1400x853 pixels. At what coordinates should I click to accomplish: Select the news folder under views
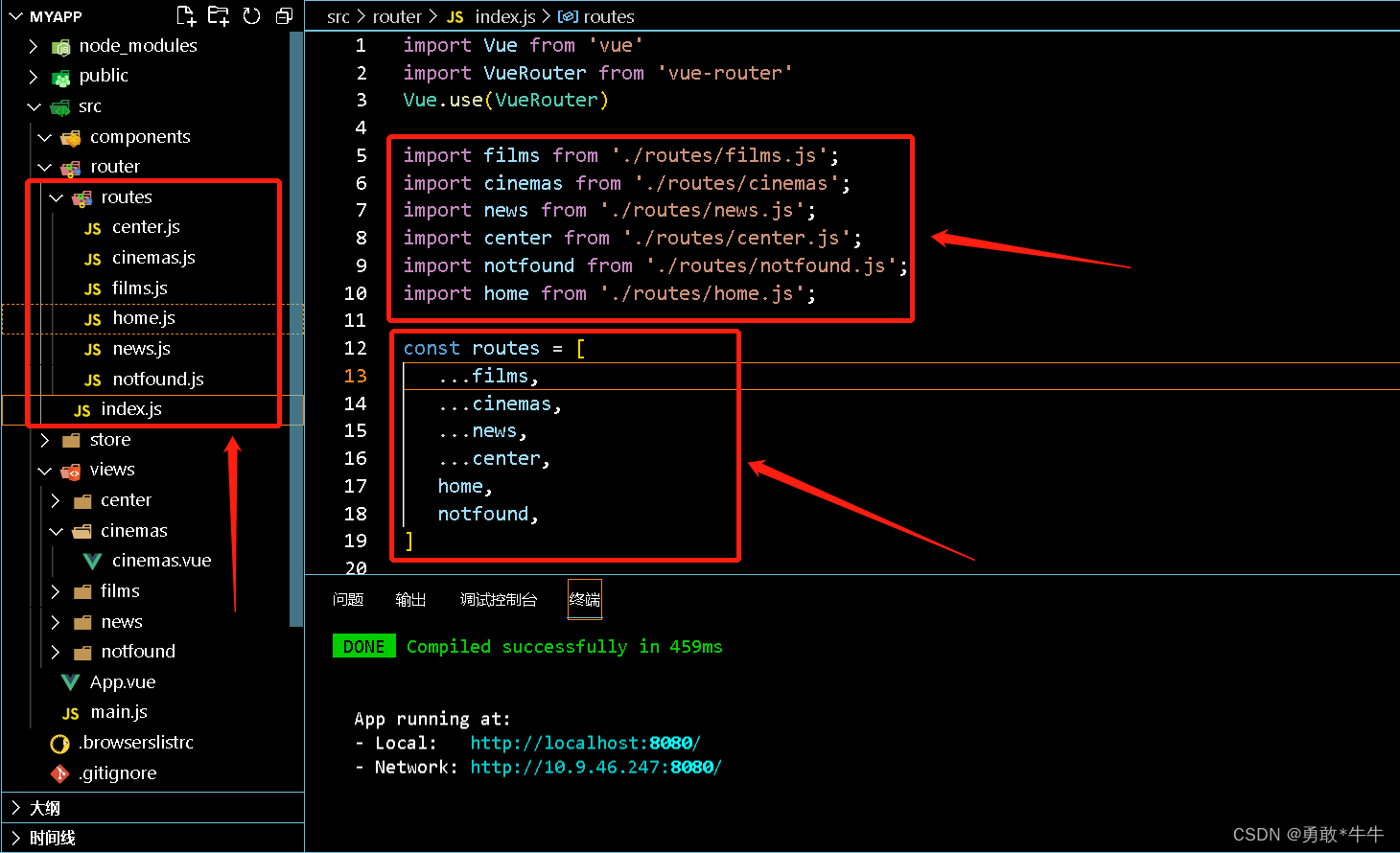[x=122, y=622]
